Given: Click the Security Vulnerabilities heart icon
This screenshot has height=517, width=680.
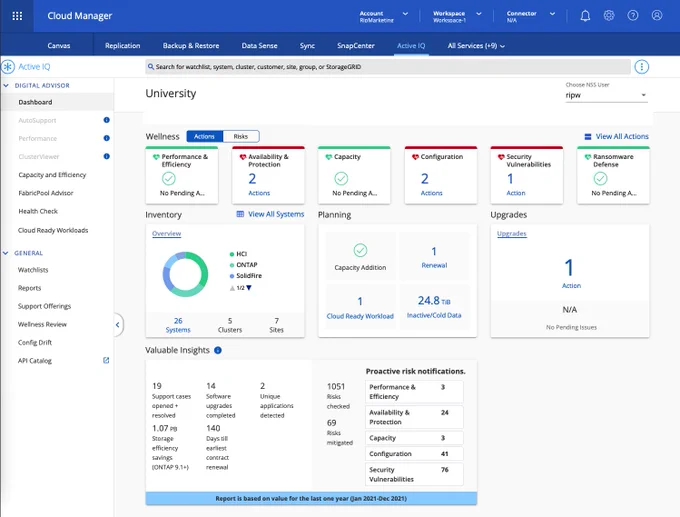Looking at the screenshot, I should (x=501, y=157).
